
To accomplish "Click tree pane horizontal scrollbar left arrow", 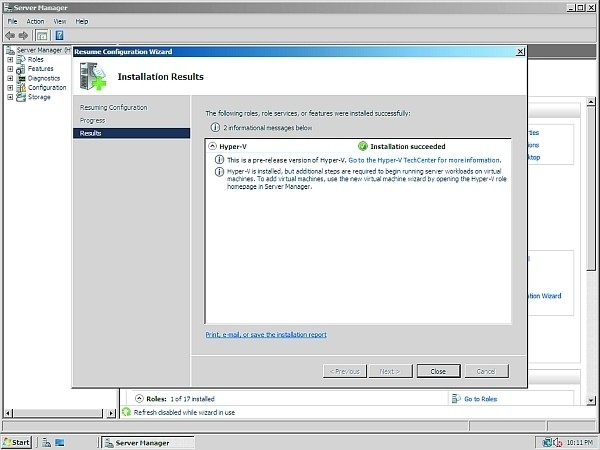I will coord(8,413).
